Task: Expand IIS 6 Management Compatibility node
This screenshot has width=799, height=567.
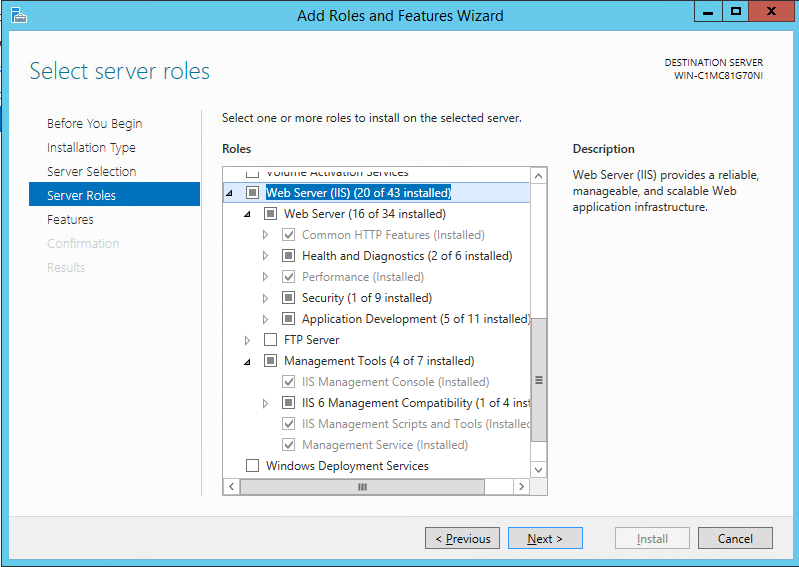Action: pyautogui.click(x=265, y=403)
